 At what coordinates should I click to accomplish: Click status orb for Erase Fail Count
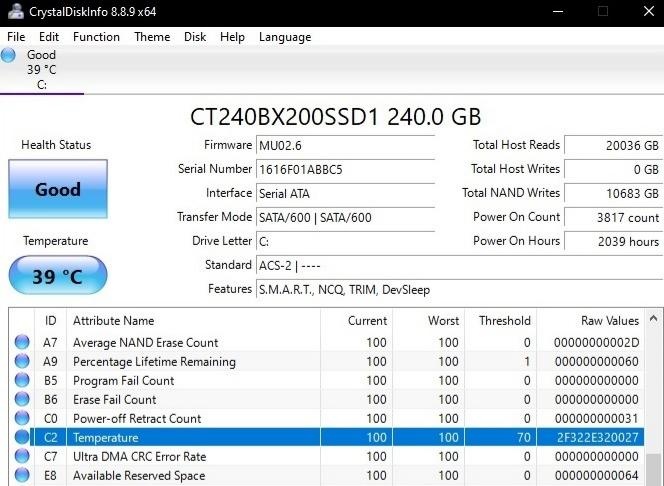22,399
